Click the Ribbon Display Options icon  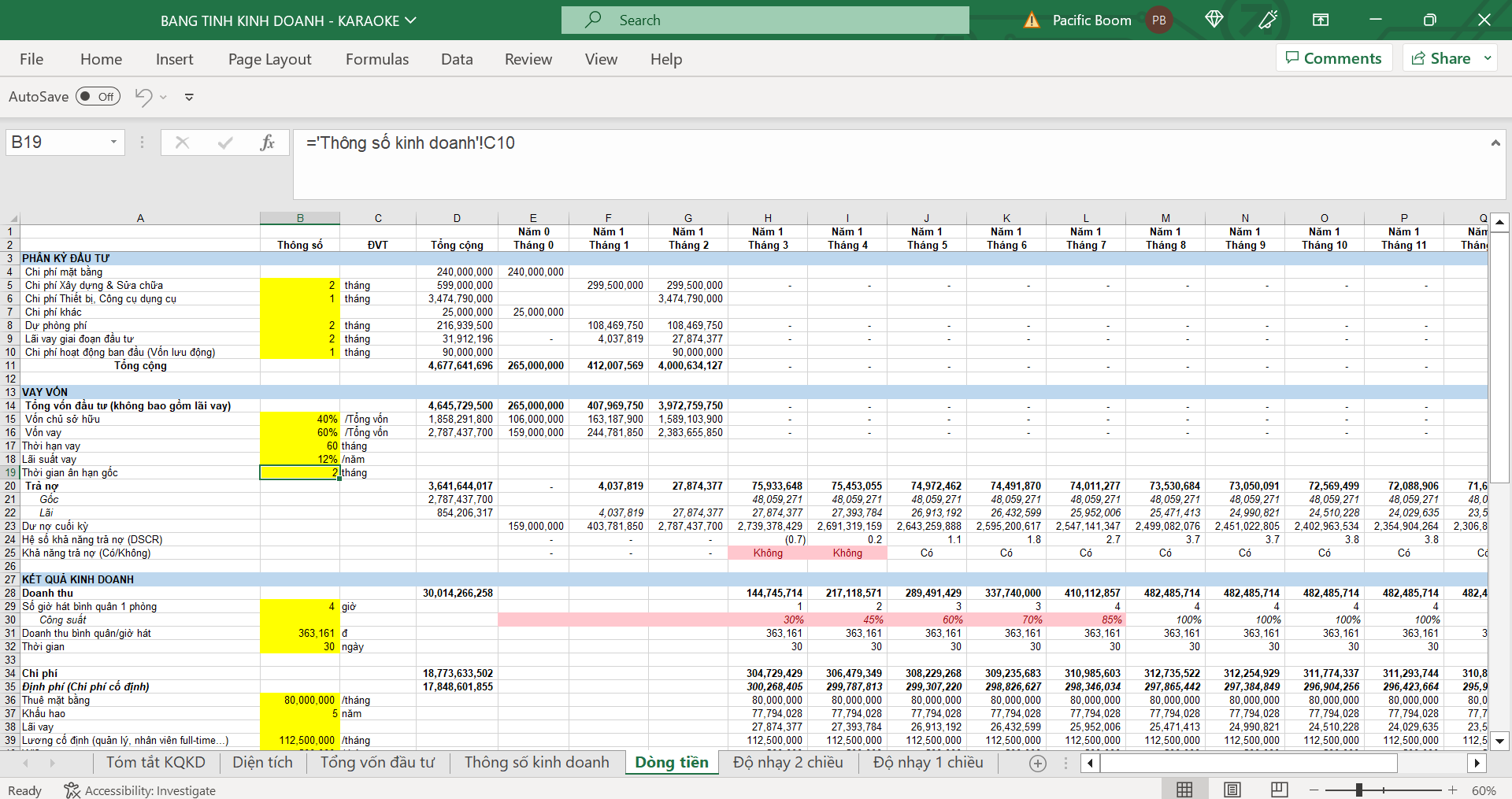click(1321, 20)
